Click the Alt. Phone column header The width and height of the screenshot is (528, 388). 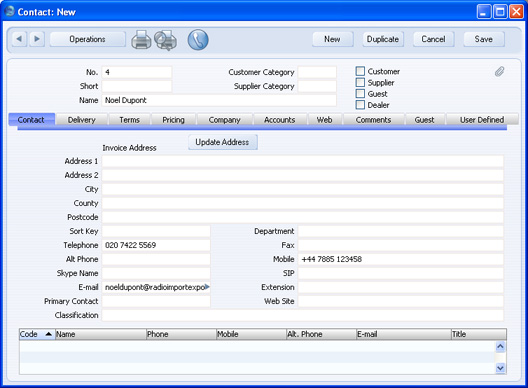321,334
